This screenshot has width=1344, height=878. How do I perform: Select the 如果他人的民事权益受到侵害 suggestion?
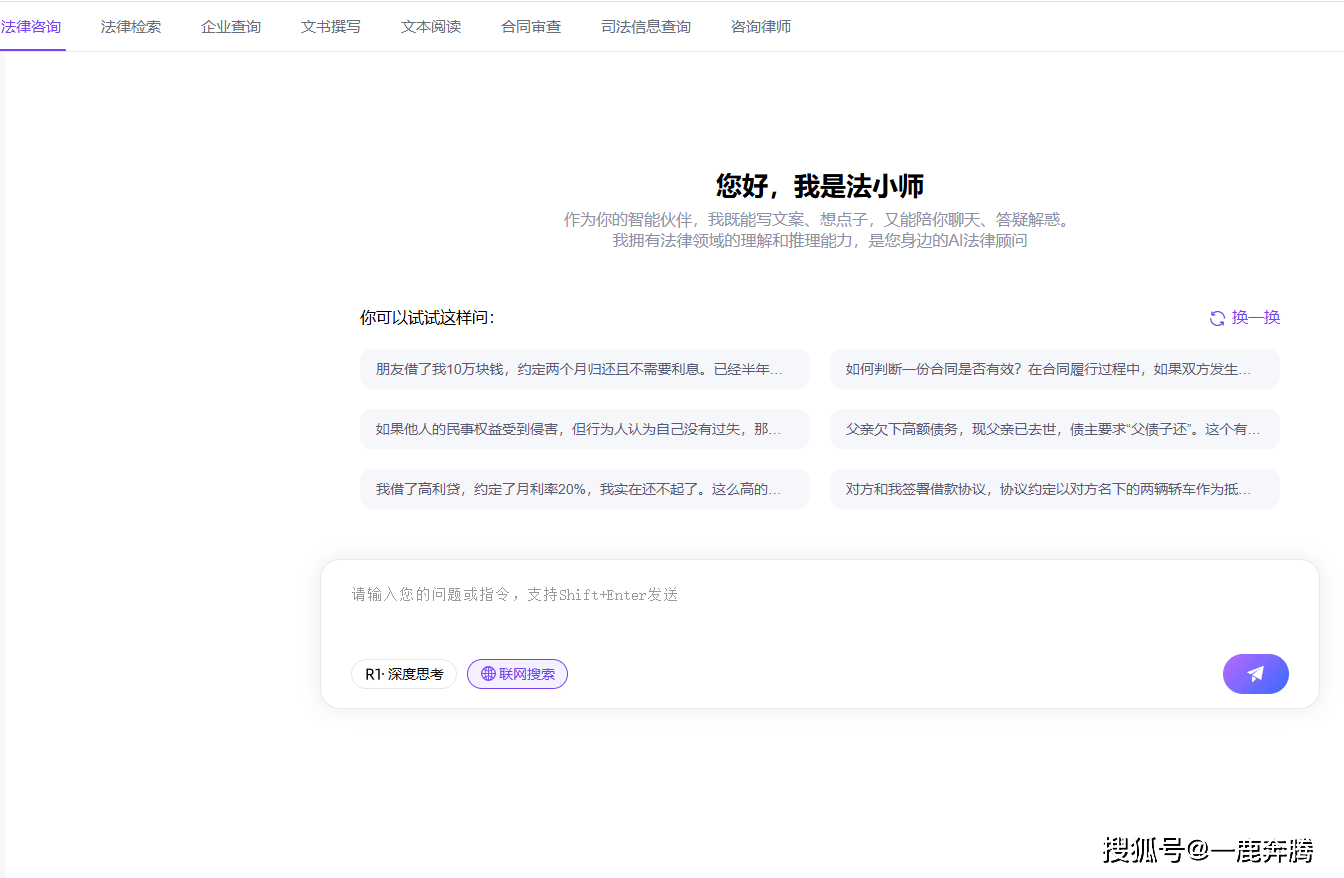click(x=584, y=429)
